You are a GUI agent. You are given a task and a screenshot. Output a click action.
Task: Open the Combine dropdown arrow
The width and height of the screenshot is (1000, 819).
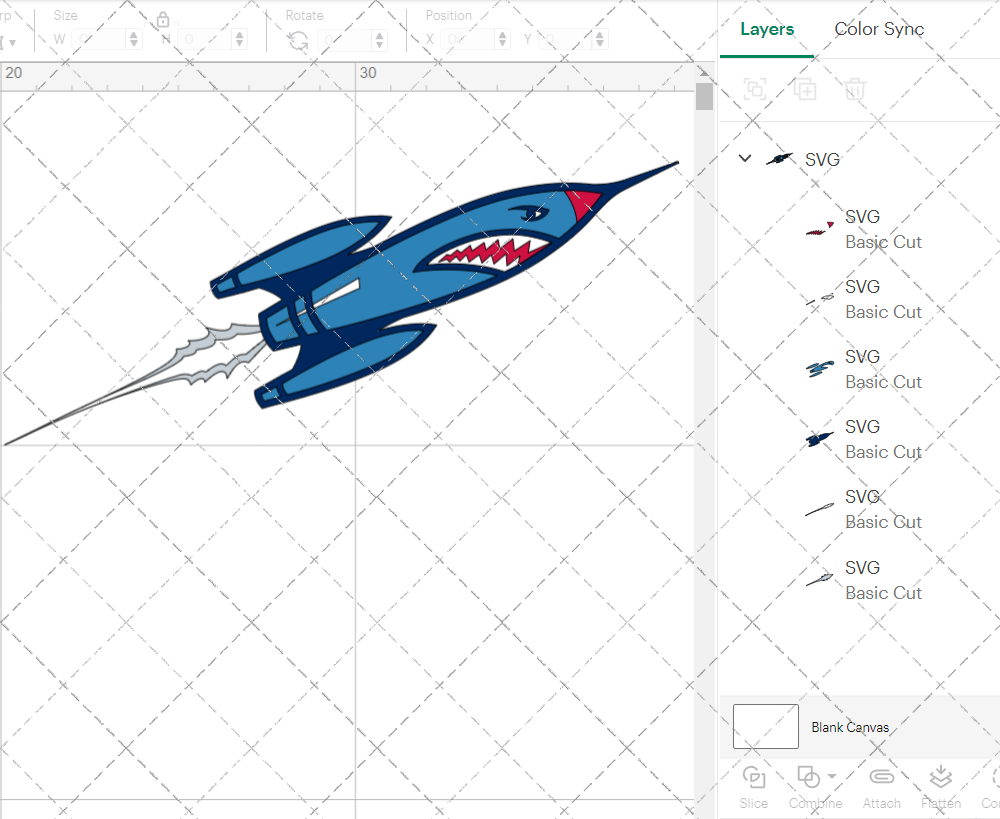click(x=832, y=776)
